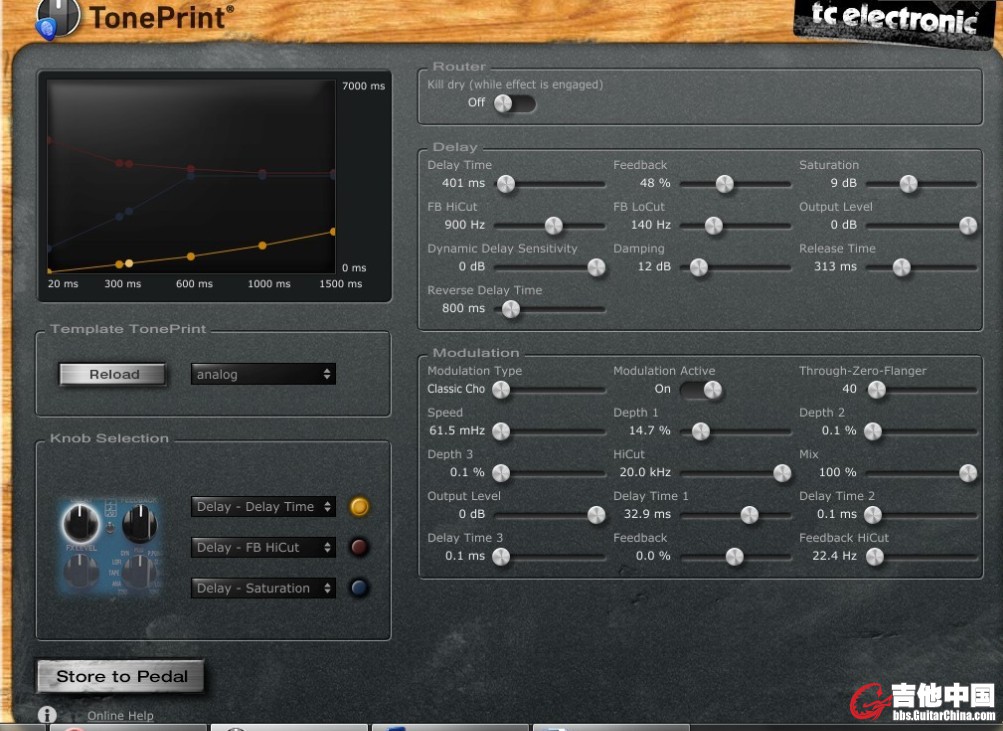1003x731 pixels.
Task: Click the 401 ms Delay Time value
Action: pos(464,183)
